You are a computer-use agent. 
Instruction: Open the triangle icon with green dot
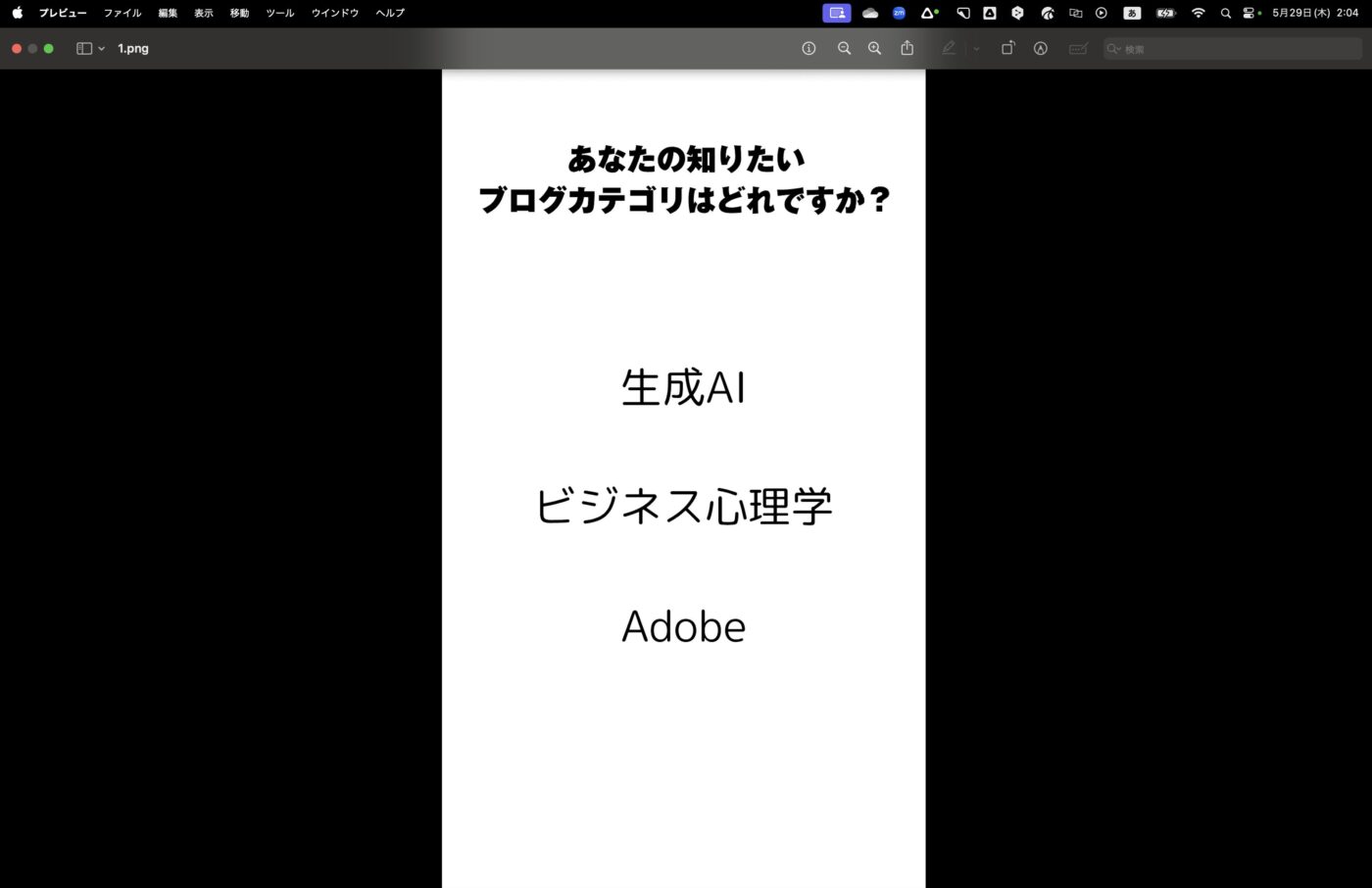click(929, 13)
